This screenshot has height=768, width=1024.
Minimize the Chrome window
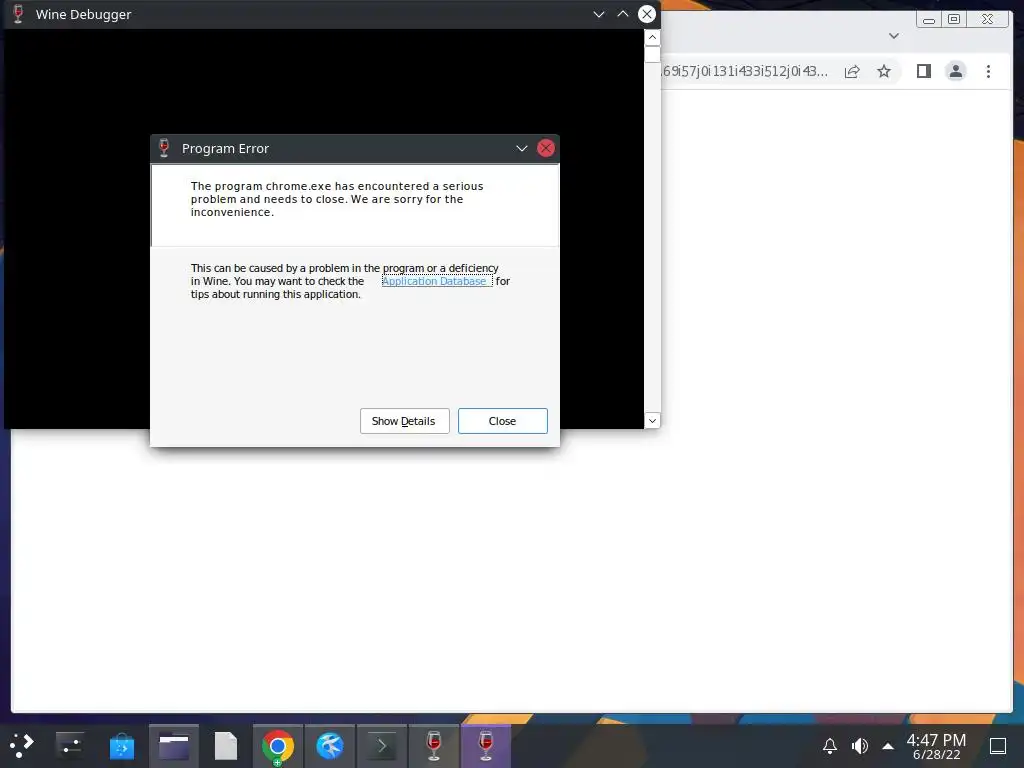coord(928,20)
